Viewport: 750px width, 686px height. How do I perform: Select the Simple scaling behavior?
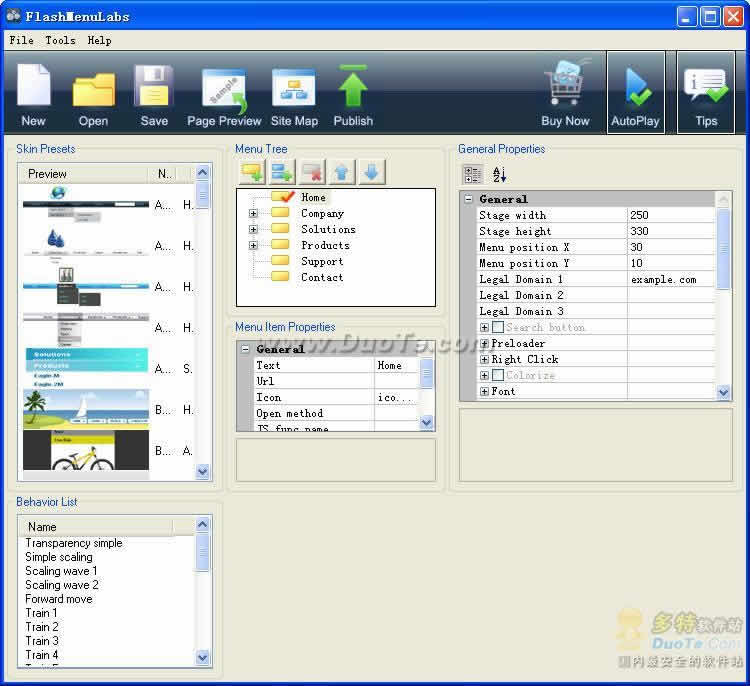click(x=59, y=557)
